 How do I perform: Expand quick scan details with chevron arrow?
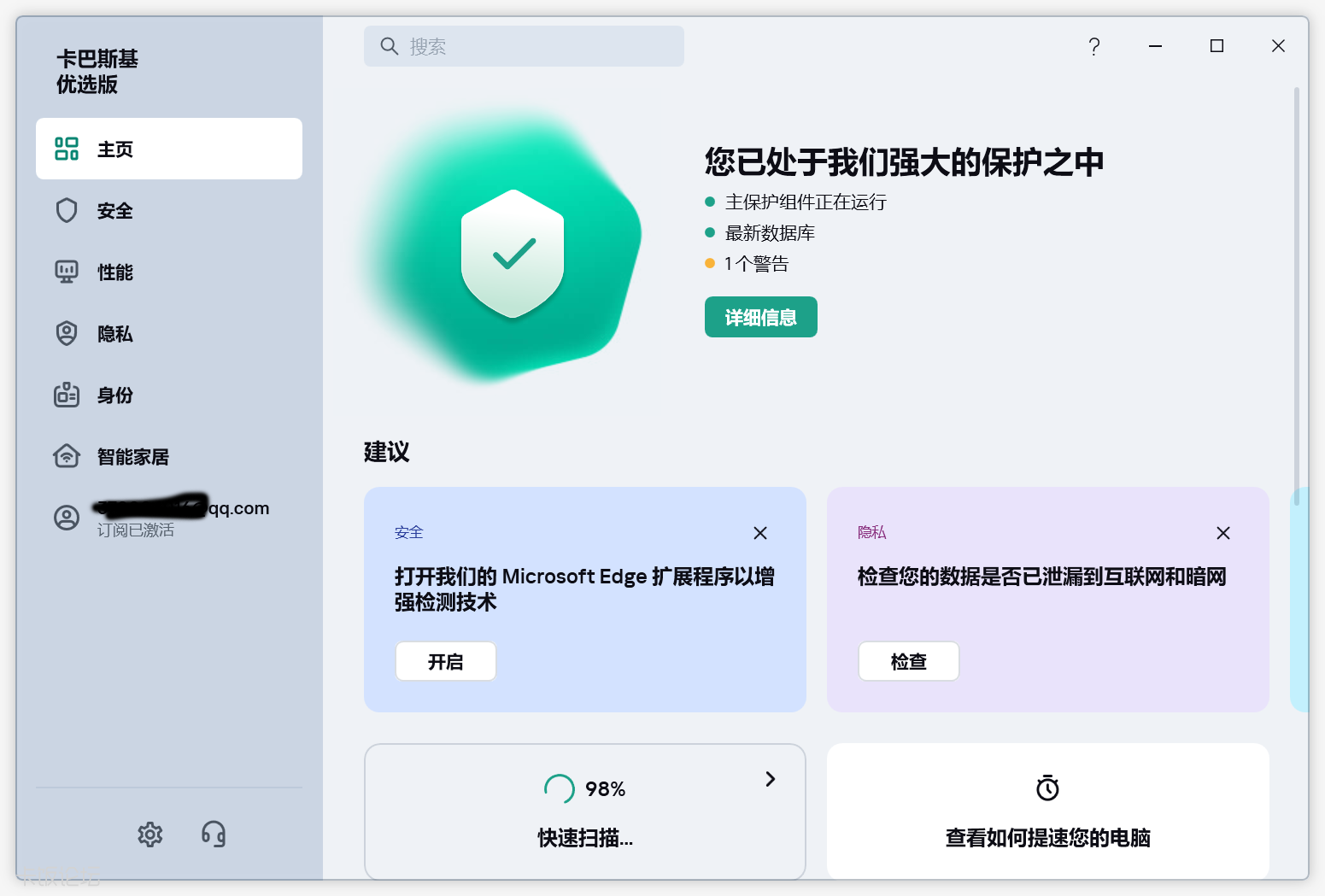click(x=770, y=779)
